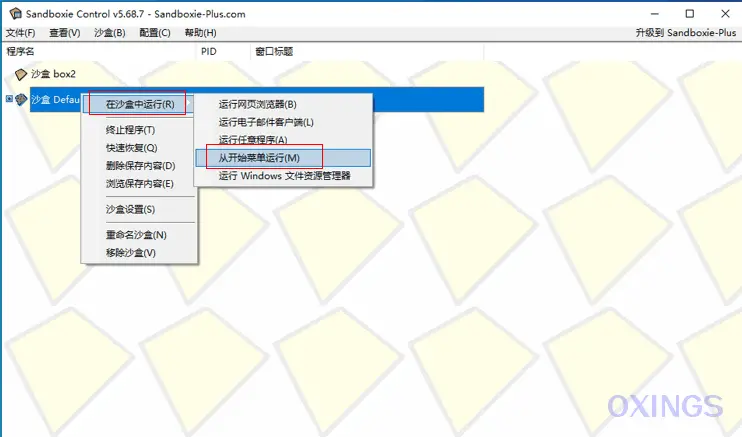Viewport: 742px width, 437px height.
Task: Close the Sandboxie Control window
Action: pos(725,14)
